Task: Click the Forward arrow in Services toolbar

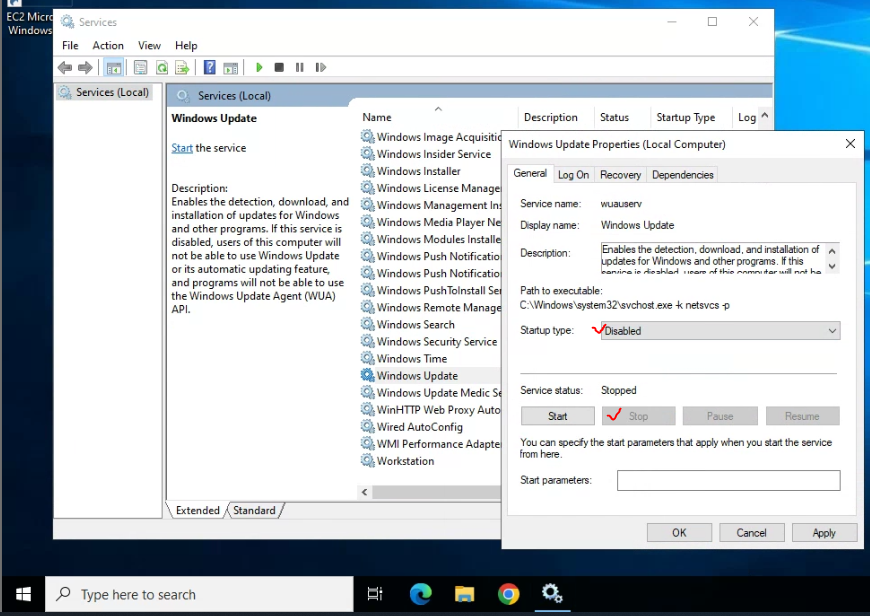Action: 85,68
